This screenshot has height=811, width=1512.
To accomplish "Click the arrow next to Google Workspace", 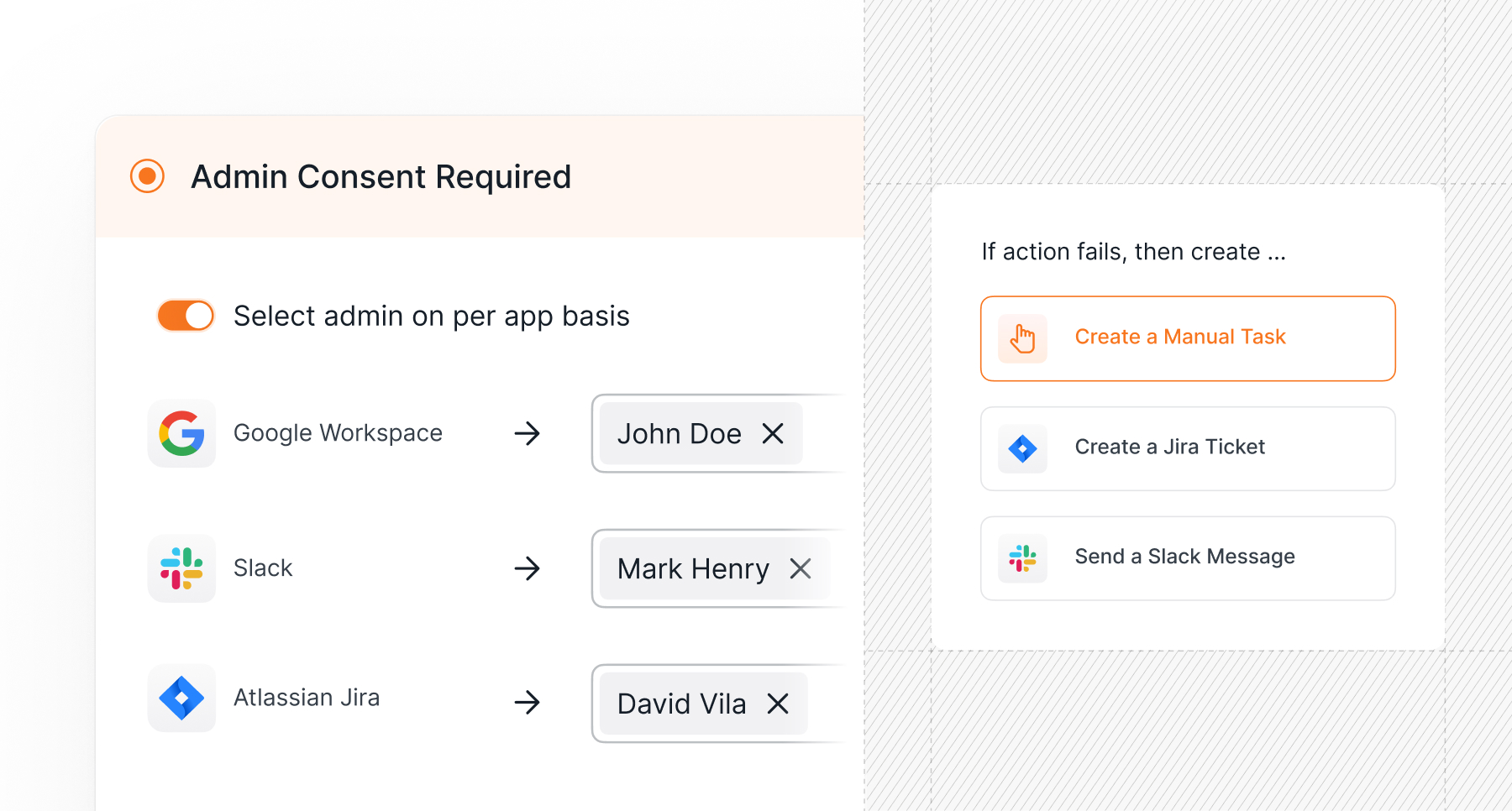I will (x=528, y=433).
